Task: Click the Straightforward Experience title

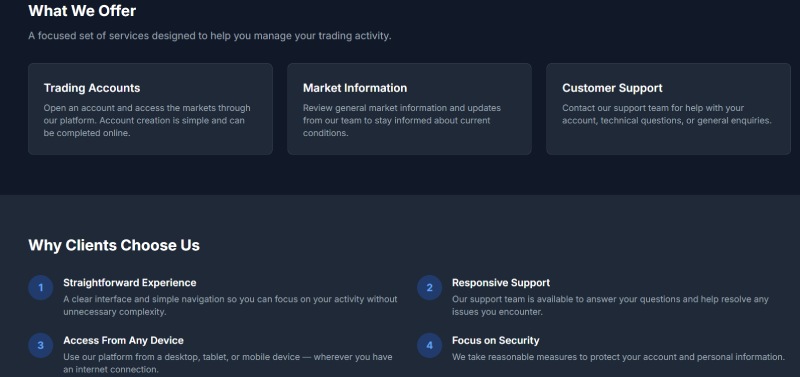Action: pos(130,283)
